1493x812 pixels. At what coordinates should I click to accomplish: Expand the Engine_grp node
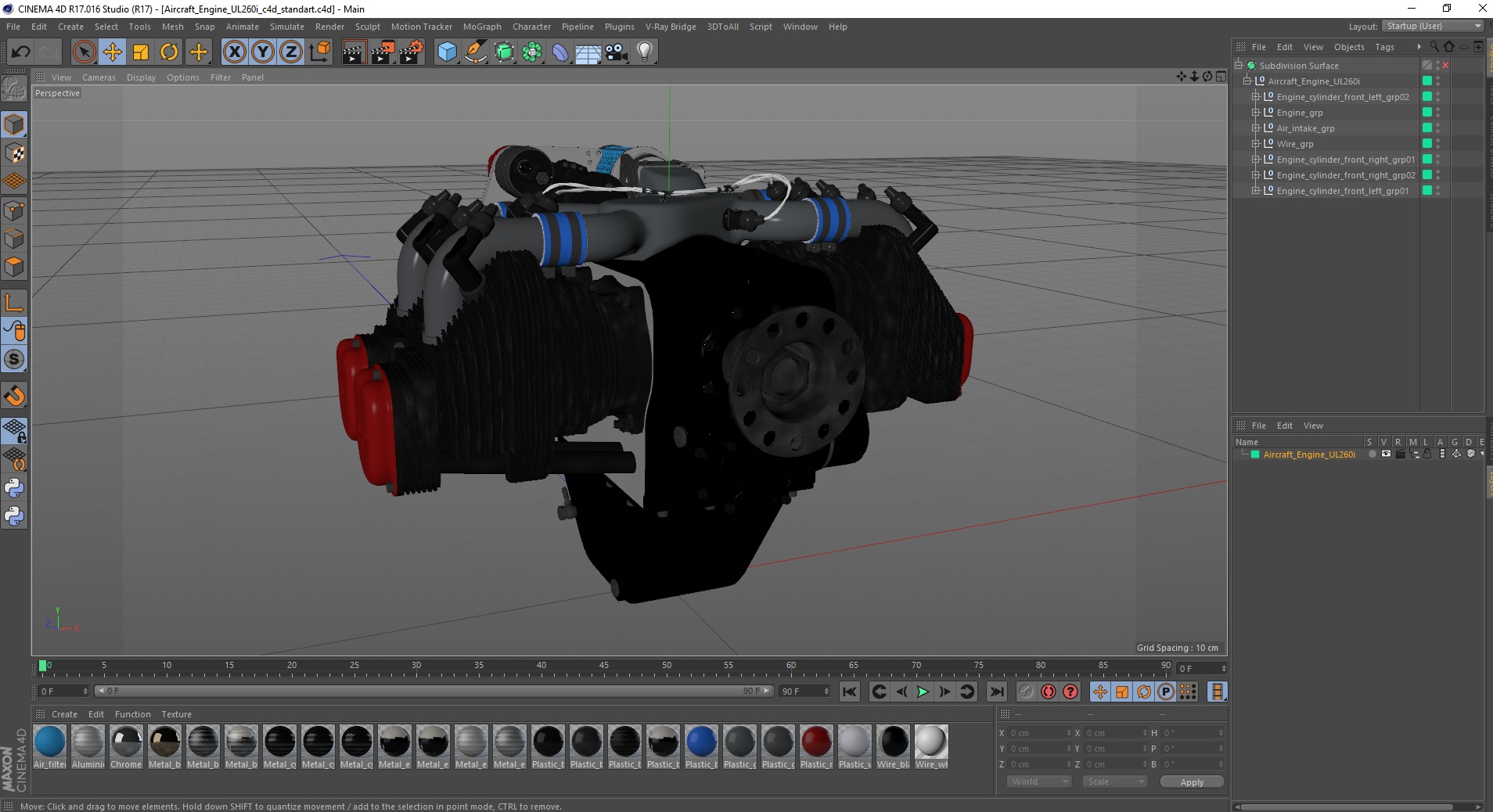tap(1256, 113)
